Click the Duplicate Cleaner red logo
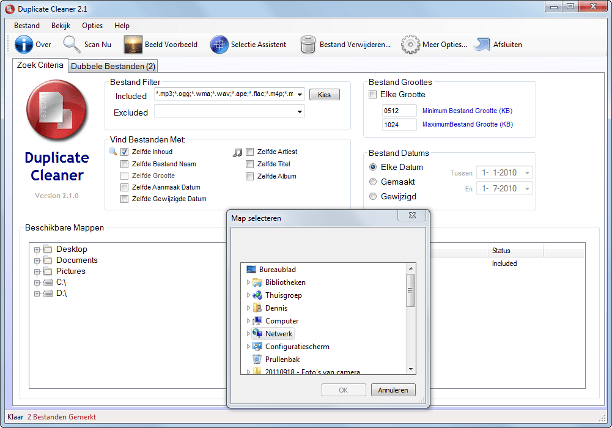This screenshot has height=428, width=612. click(57, 110)
